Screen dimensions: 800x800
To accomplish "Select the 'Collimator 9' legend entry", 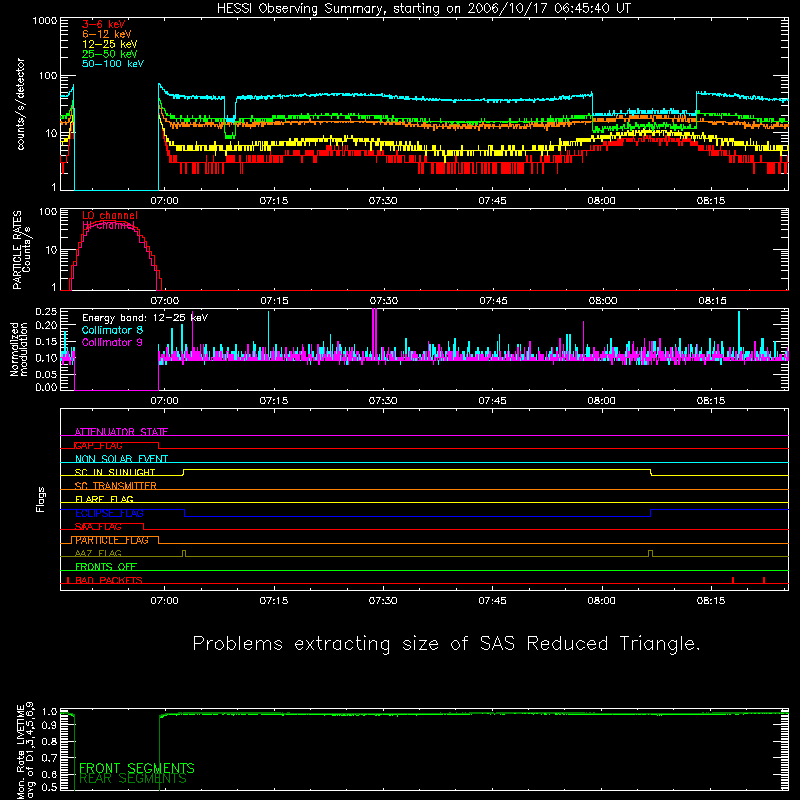I will (112, 342).
